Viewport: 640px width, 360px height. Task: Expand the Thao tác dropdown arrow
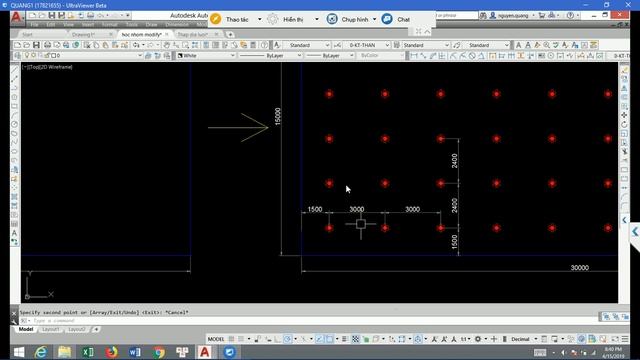260,19
